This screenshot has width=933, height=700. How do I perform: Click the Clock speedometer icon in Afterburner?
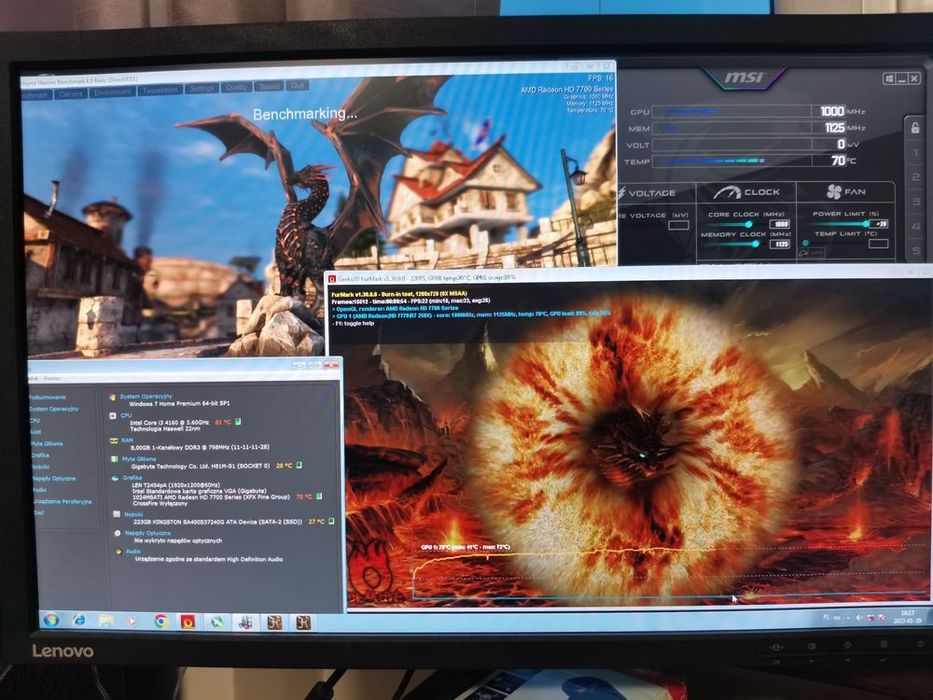pyautogui.click(x=725, y=192)
